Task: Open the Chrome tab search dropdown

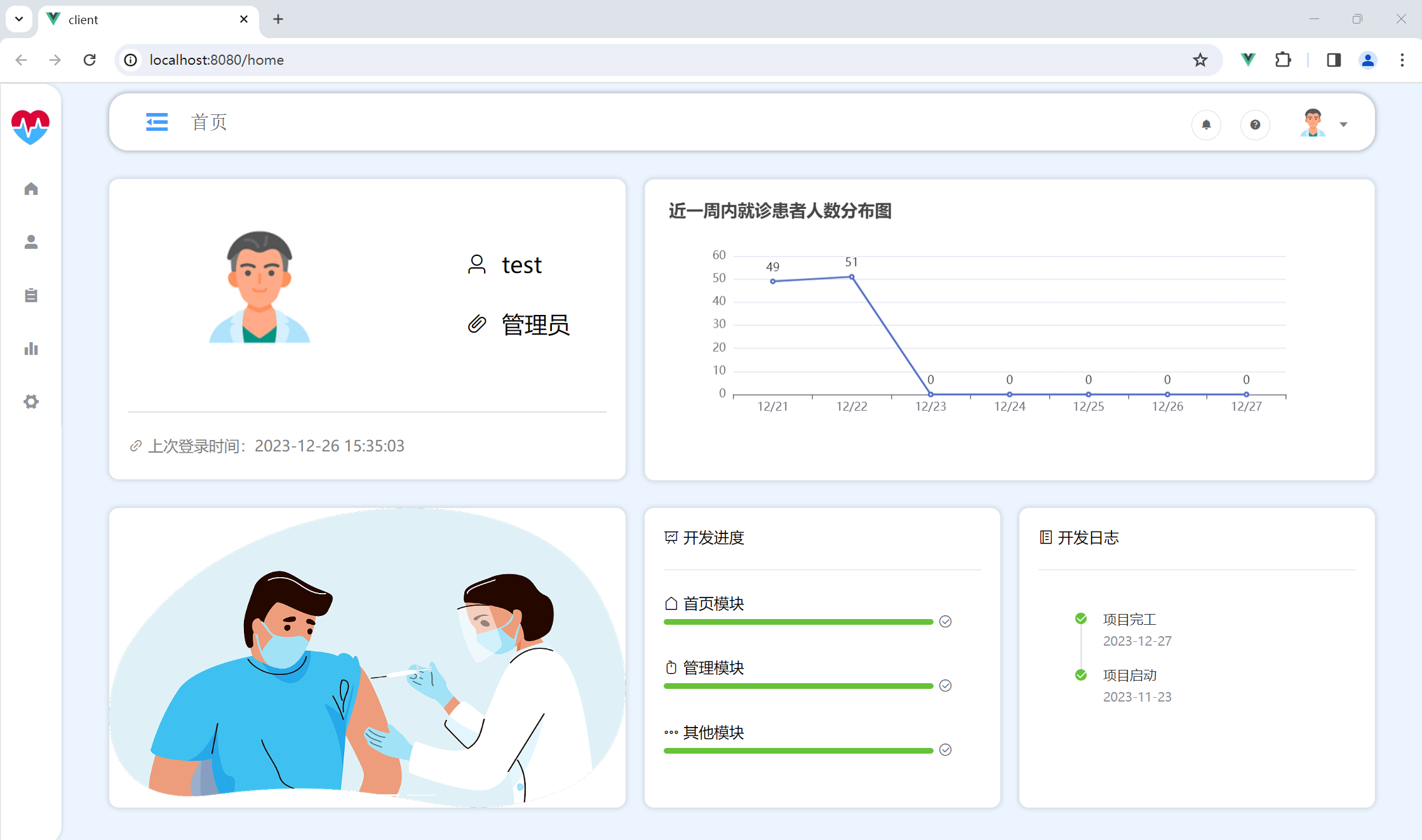Action: point(19,19)
